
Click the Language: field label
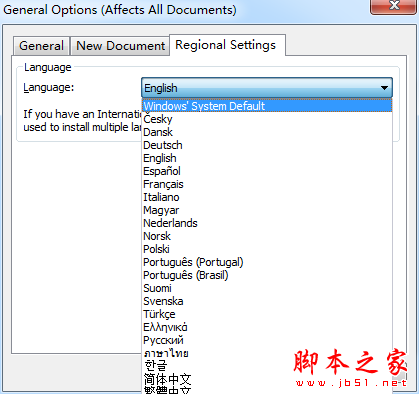[49, 88]
